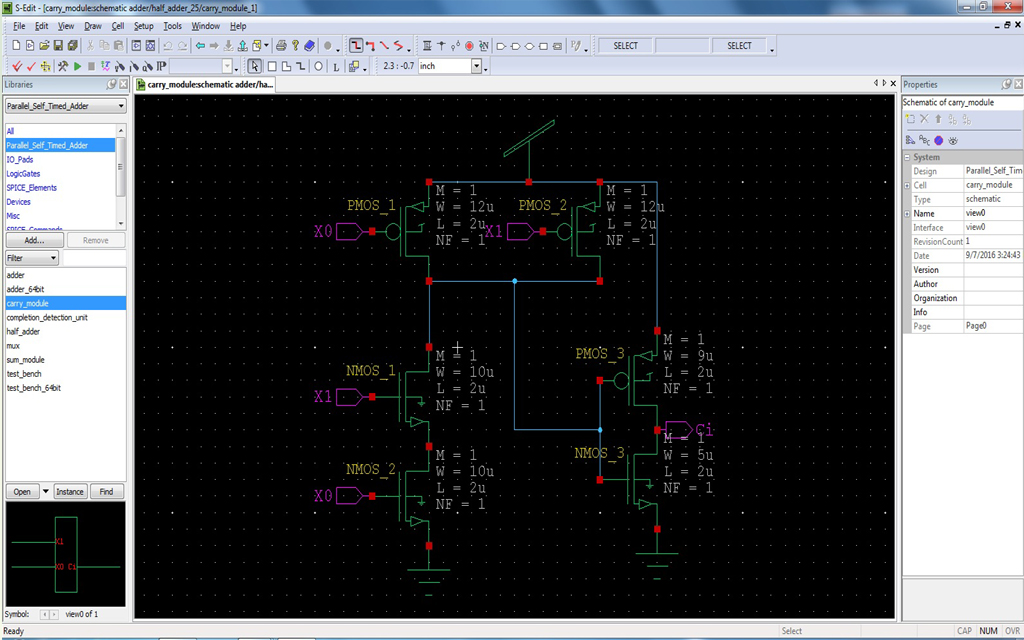
Task: Click the Author property value field
Action: point(993,284)
